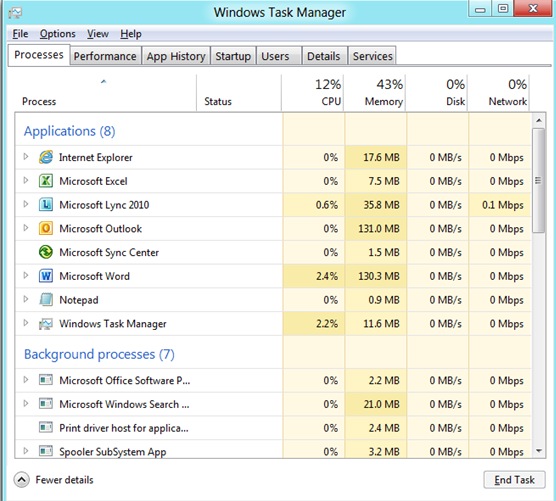Click the Windows Task Manager row icon
The height and width of the screenshot is (501, 556).
pyautogui.click(x=46, y=323)
